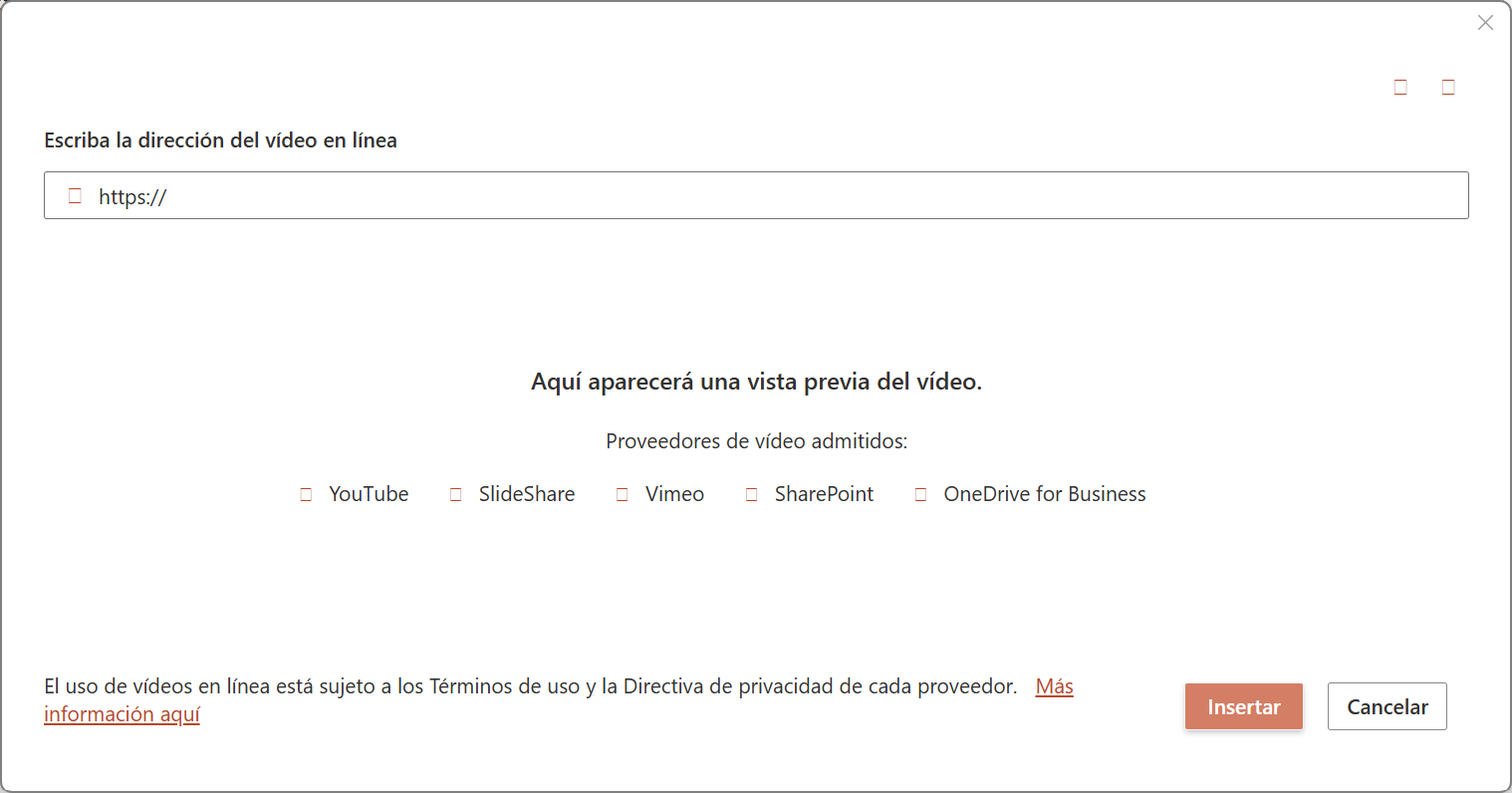Close the online video dialog with X
This screenshot has width=1512, height=793.
[1485, 23]
